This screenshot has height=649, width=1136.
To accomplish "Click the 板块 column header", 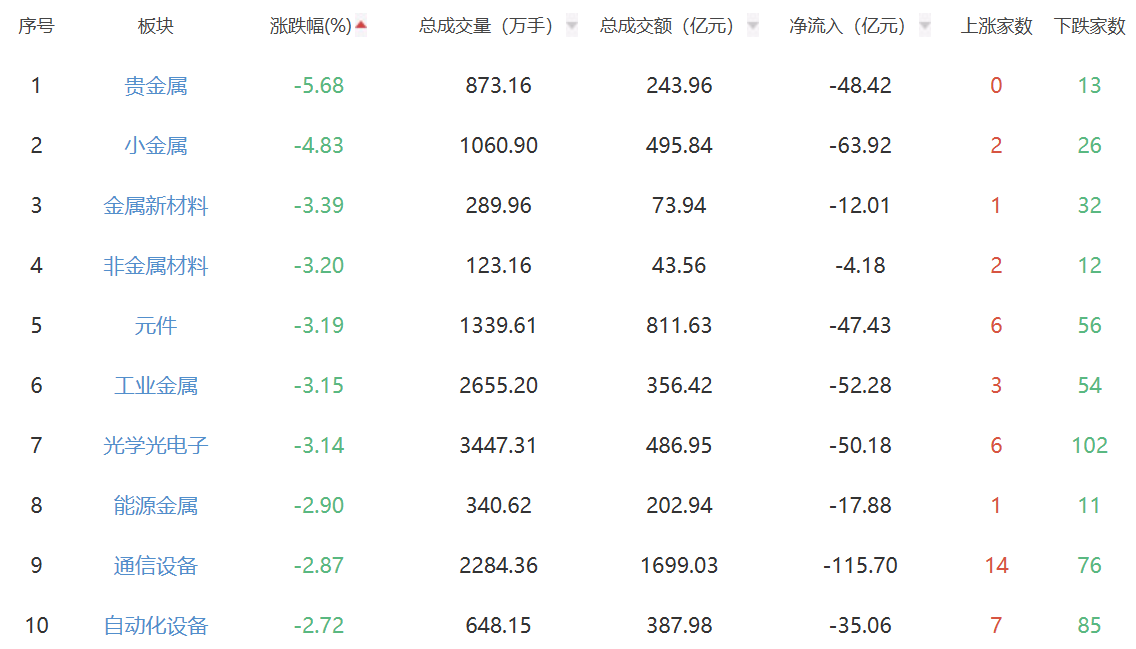I will [x=156, y=27].
